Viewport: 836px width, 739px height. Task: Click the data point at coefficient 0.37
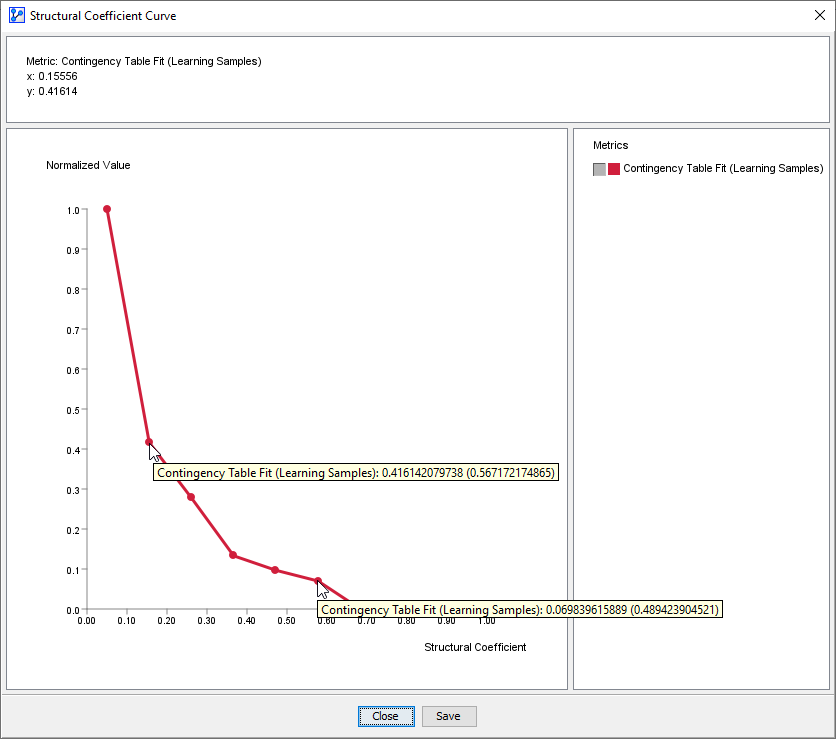coord(233,555)
